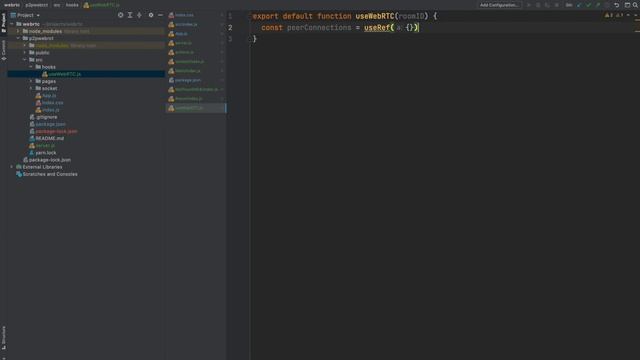Click the Debug icon in top toolbar
The height and width of the screenshot is (360, 640).
pos(538,5)
